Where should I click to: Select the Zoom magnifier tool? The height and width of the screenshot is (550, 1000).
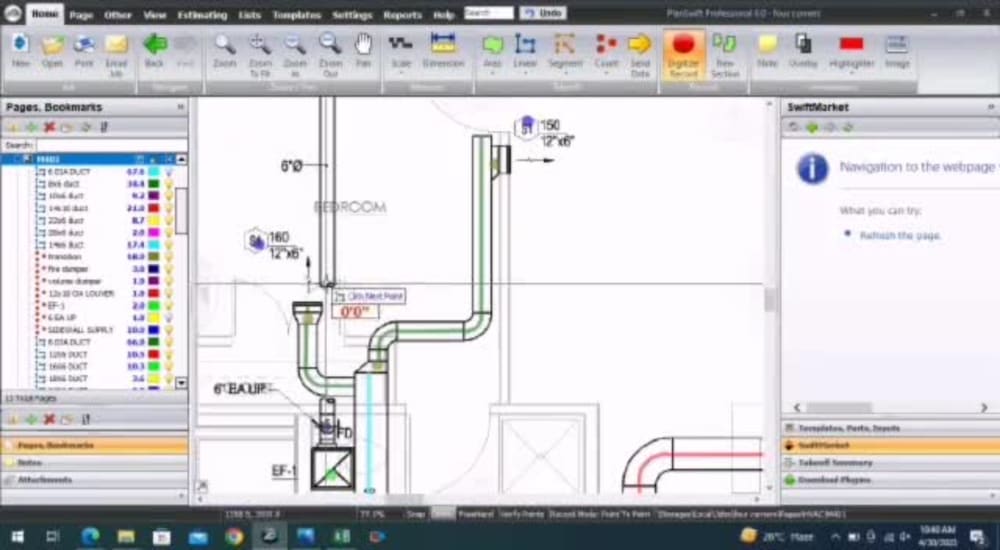tap(224, 45)
